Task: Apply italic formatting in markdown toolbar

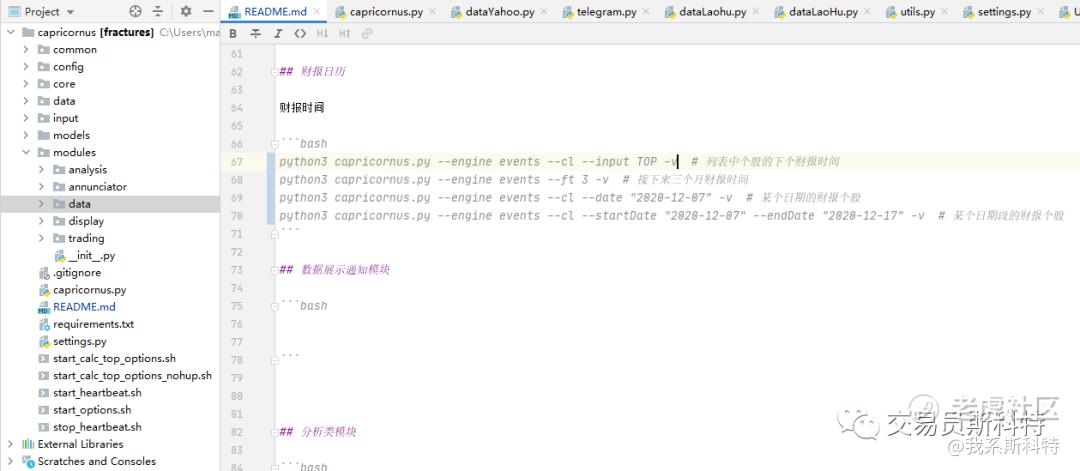Action: point(278,34)
